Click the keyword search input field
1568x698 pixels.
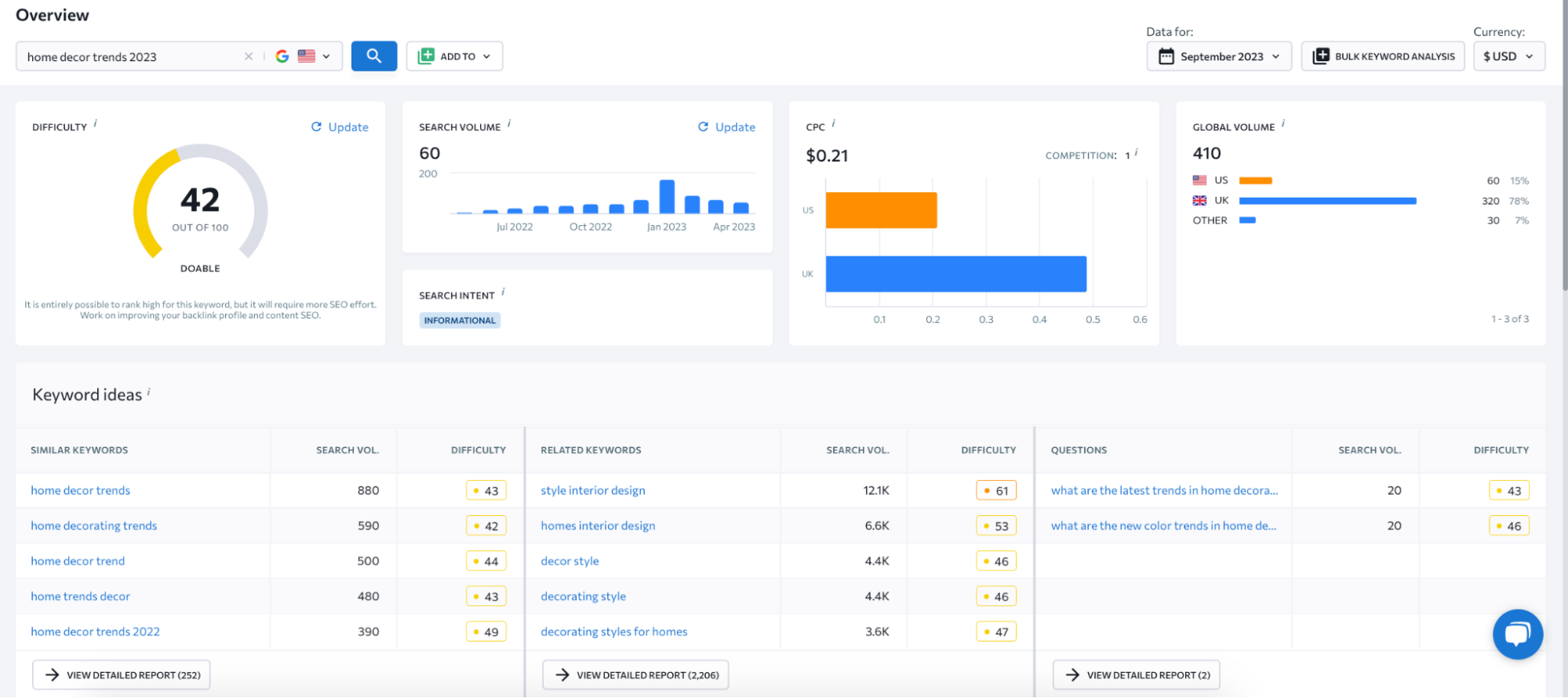click(x=129, y=56)
